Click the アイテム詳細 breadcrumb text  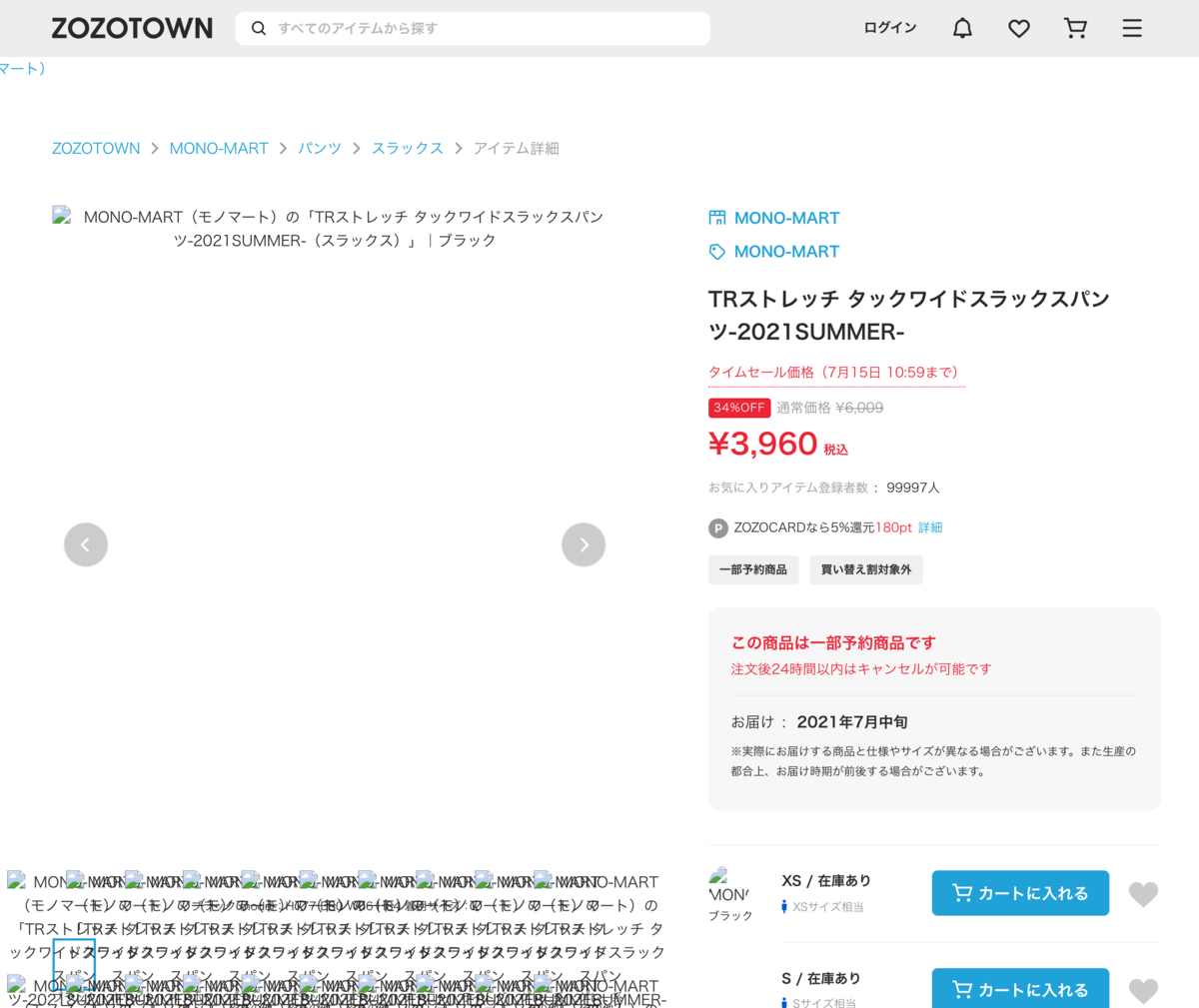pos(516,148)
